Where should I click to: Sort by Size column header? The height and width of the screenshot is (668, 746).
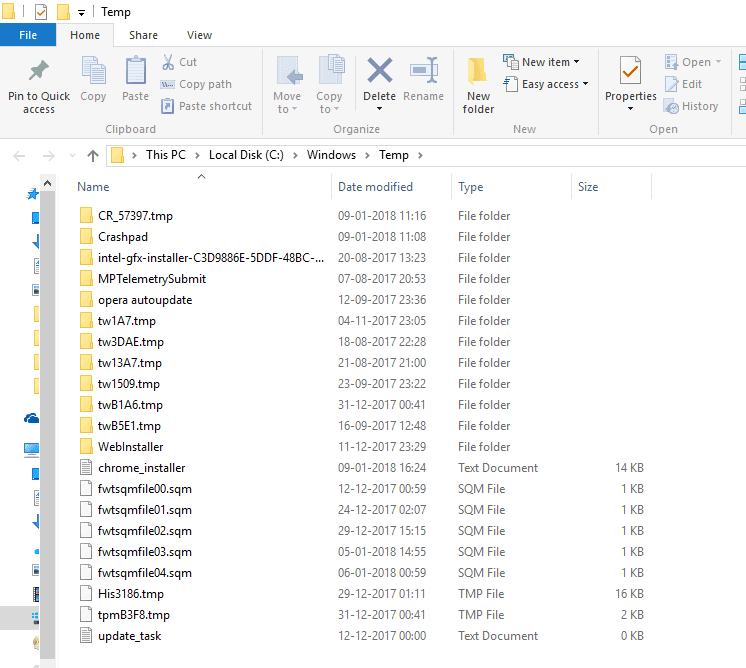point(611,187)
